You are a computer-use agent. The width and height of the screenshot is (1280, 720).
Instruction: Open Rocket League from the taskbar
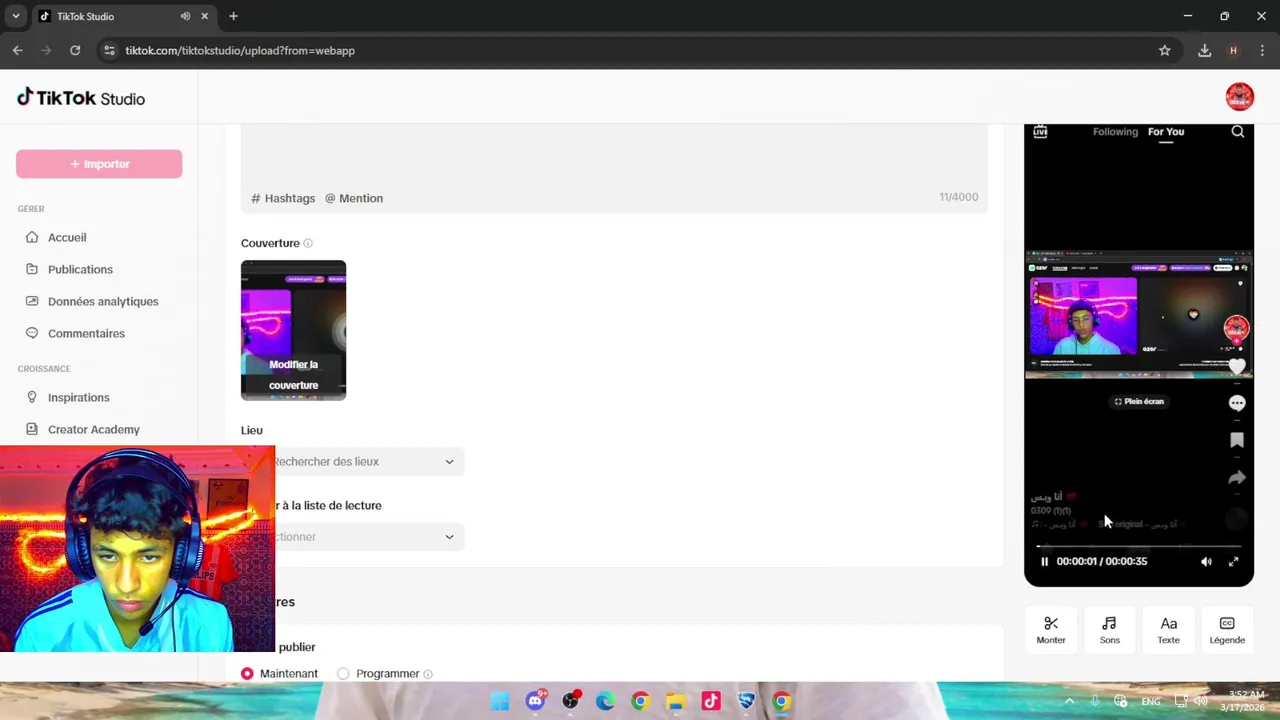[746, 701]
